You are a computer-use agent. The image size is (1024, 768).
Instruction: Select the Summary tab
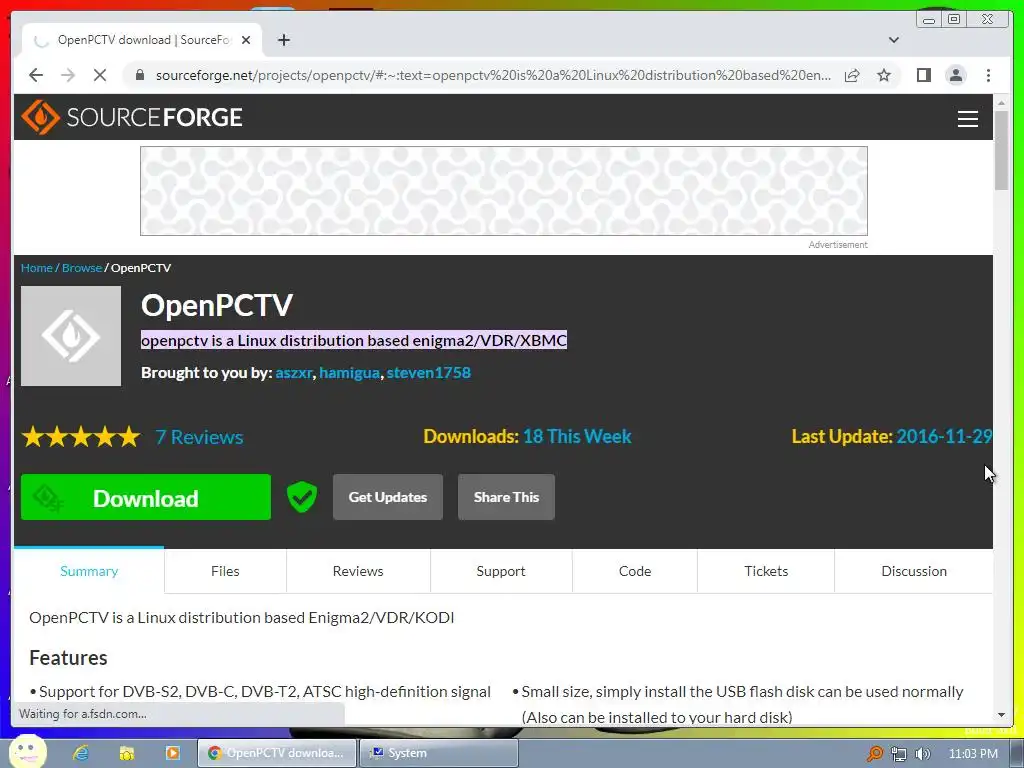click(89, 571)
